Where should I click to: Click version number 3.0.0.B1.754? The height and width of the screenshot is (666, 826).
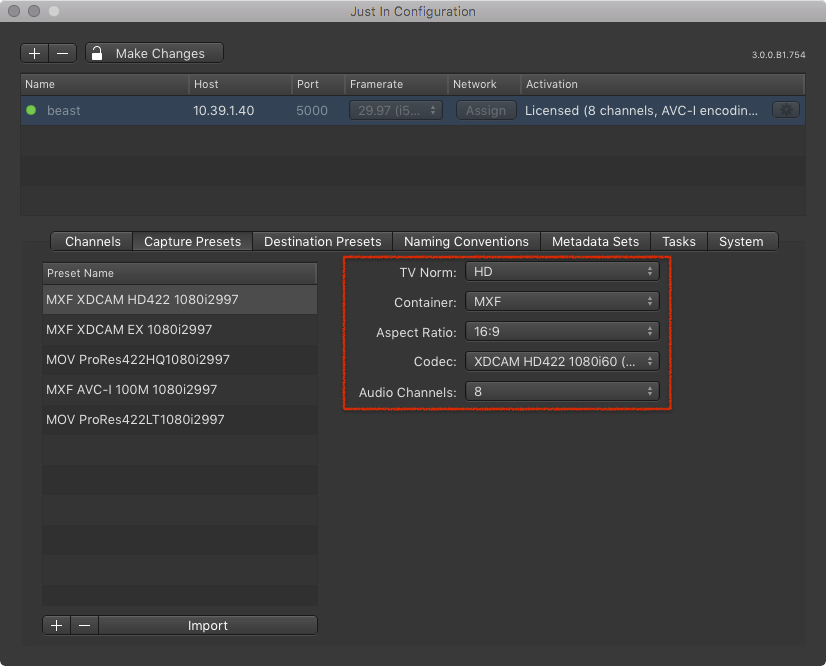779,55
